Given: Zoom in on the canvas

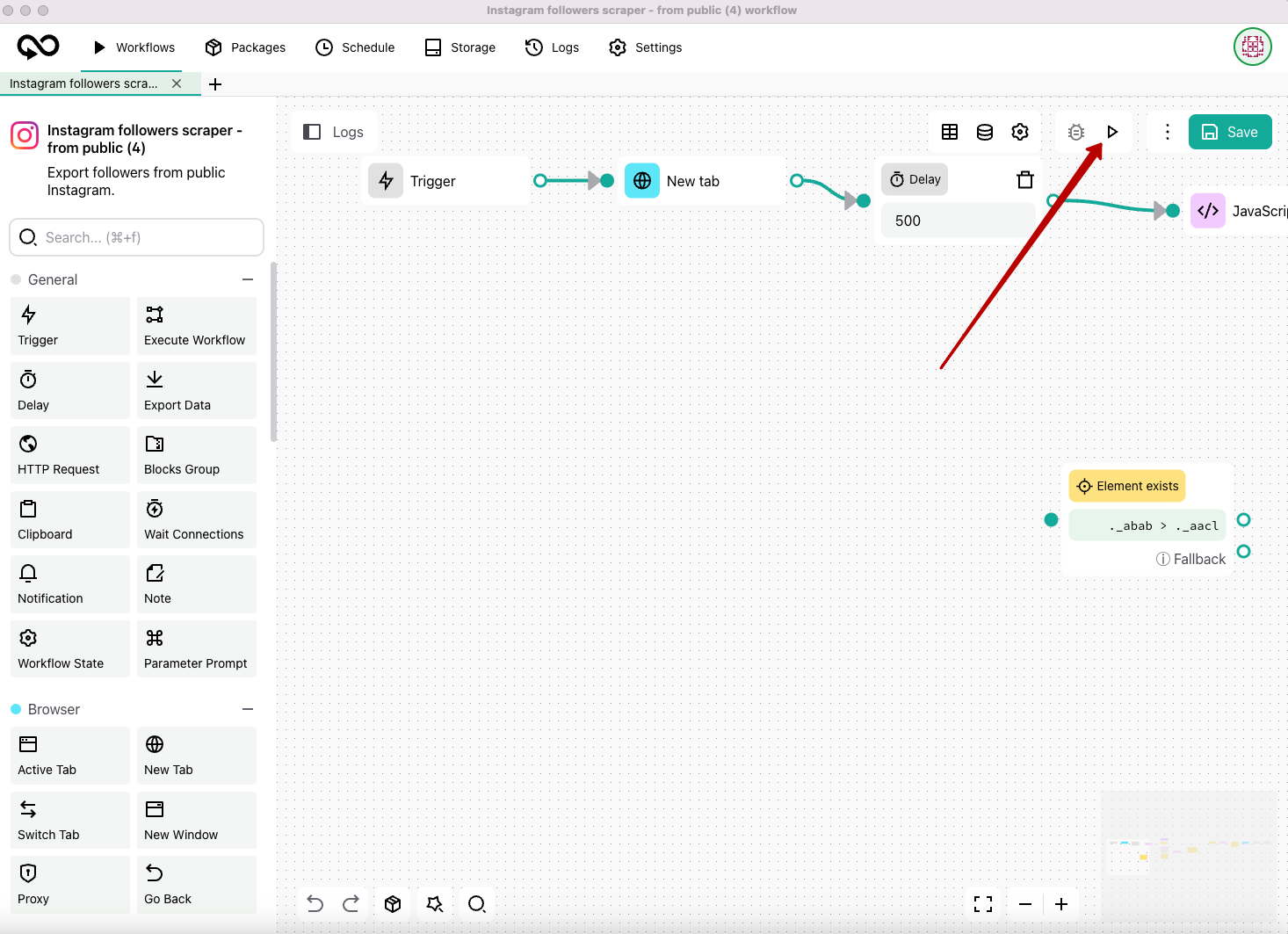Looking at the screenshot, I should (x=1061, y=904).
